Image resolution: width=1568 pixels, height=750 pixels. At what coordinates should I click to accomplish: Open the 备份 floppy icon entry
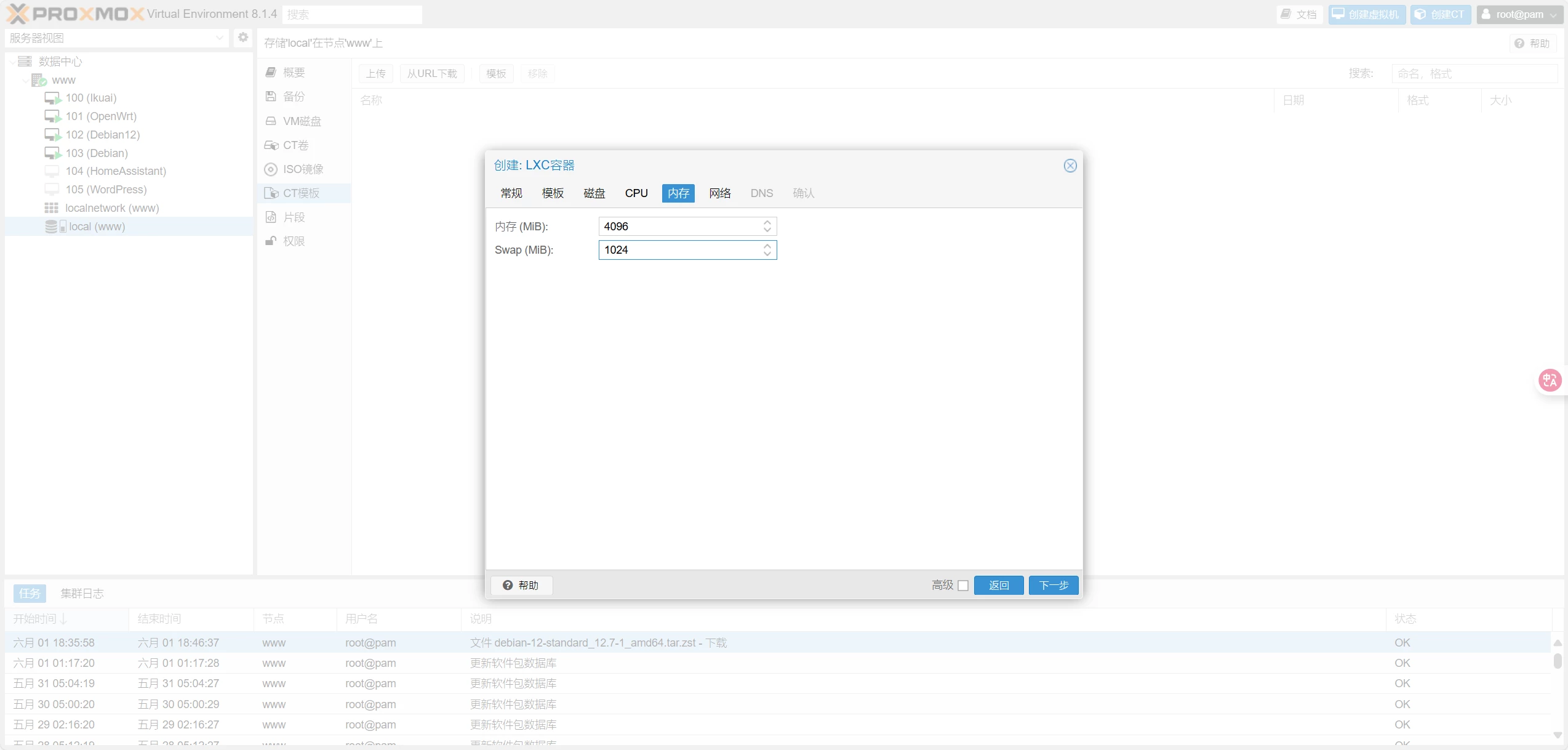(271, 97)
